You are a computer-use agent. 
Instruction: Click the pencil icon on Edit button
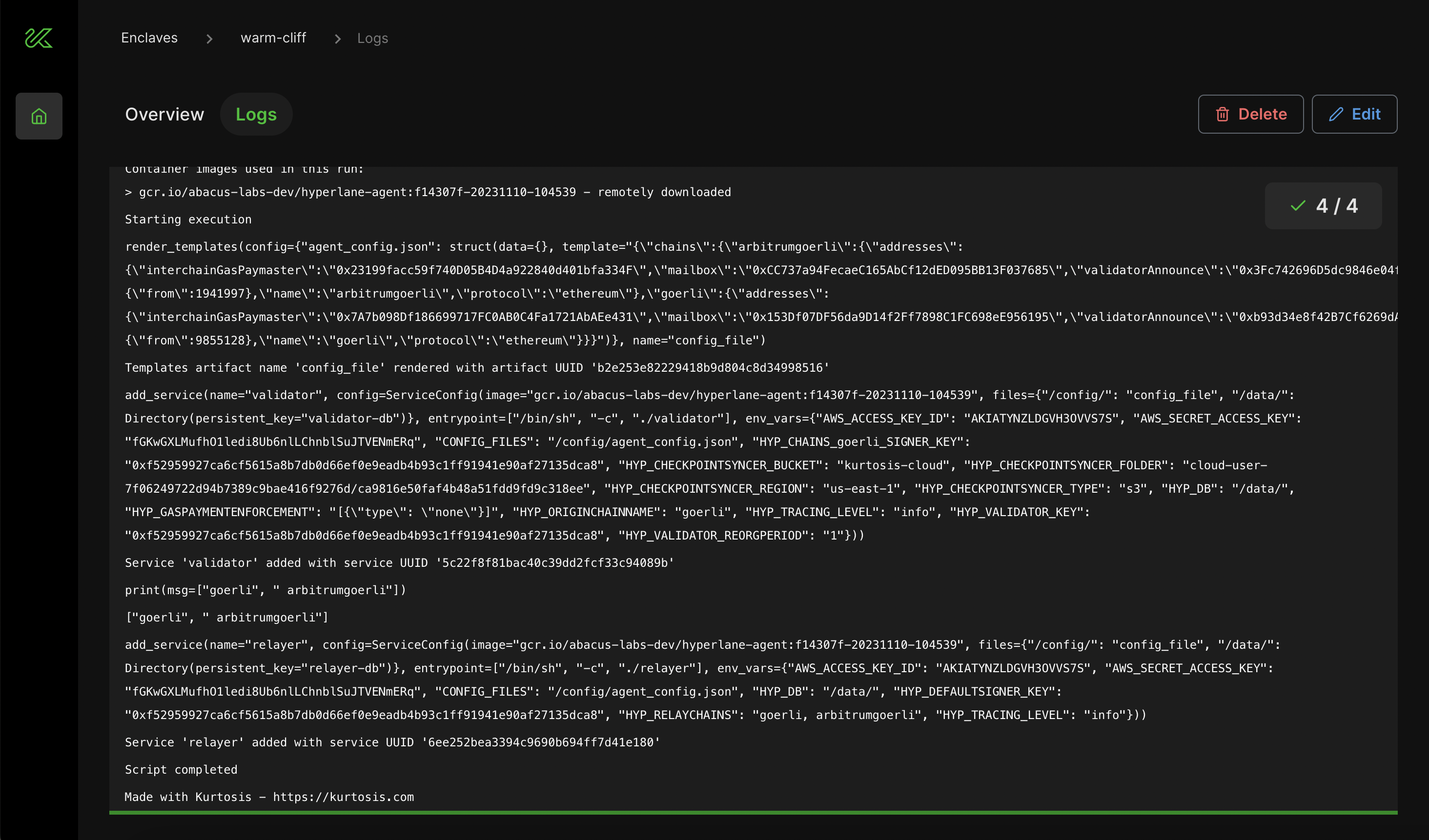coord(1335,115)
